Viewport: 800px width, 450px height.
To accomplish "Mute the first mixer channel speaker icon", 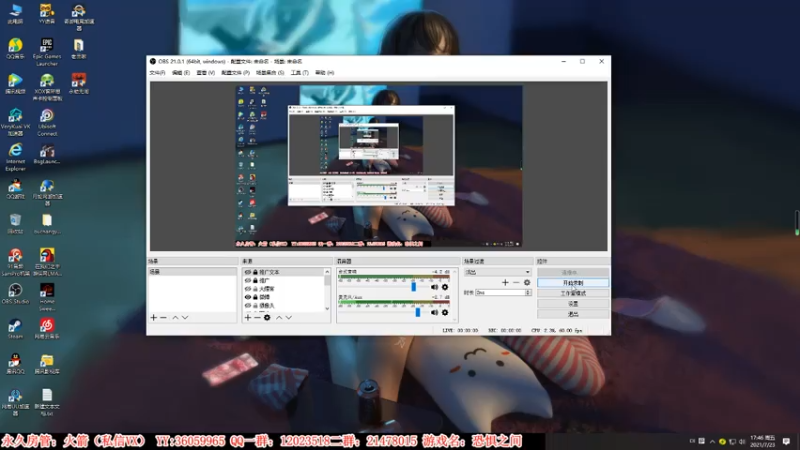I will coord(434,287).
